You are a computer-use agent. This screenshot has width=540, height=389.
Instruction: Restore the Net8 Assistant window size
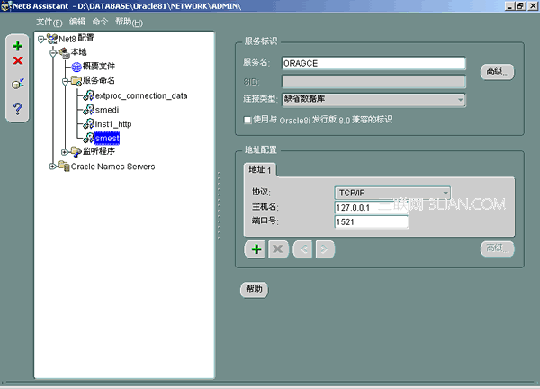click(520, 6)
